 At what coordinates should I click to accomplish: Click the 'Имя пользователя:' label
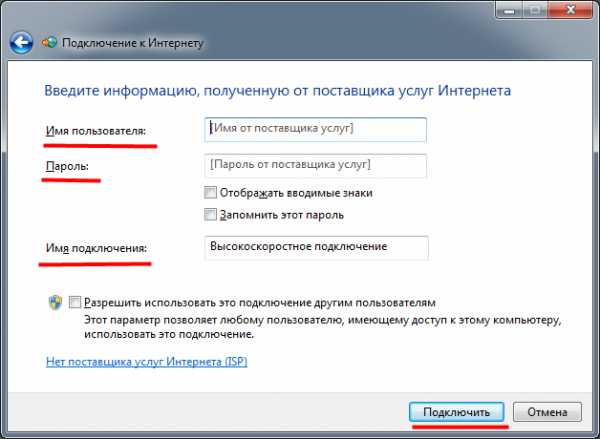(96, 131)
